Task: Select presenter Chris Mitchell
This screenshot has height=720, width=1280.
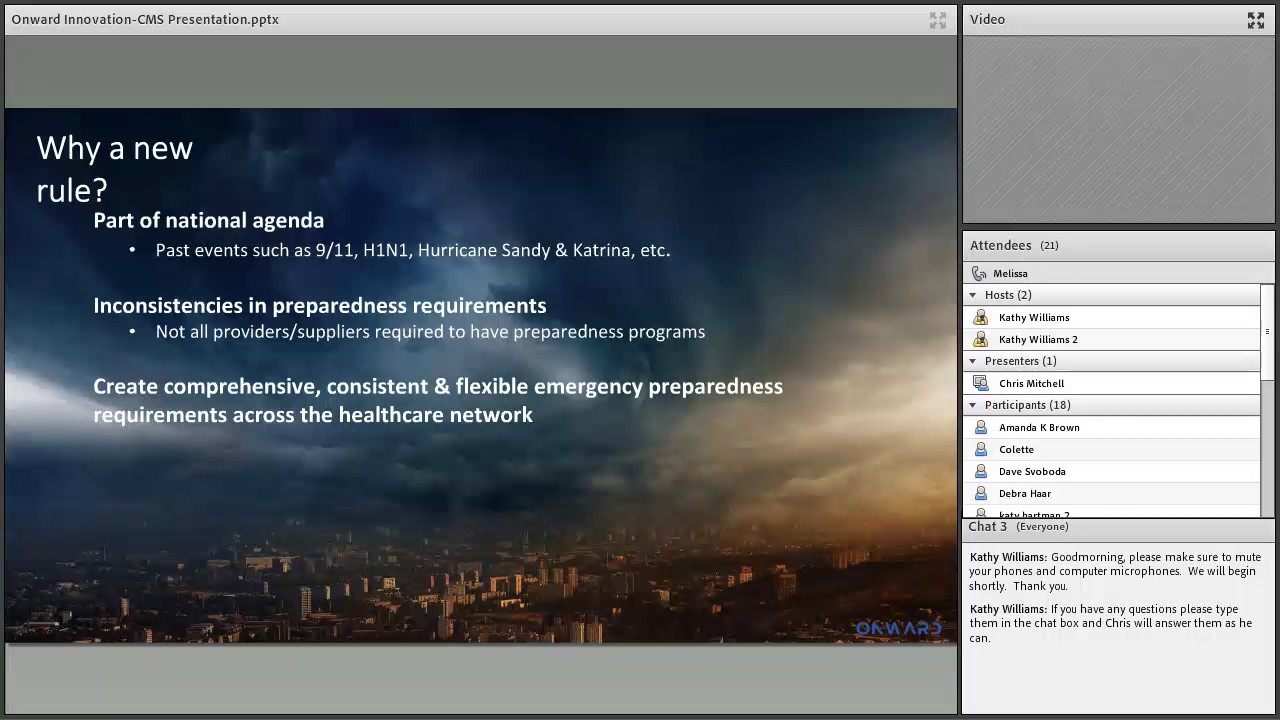Action: point(1112,384)
